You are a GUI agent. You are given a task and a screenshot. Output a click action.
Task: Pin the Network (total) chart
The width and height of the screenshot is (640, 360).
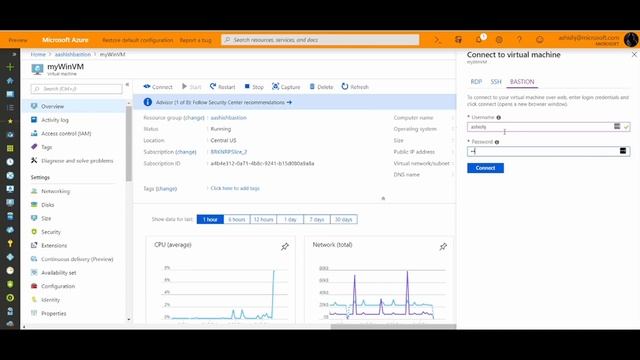(443, 246)
